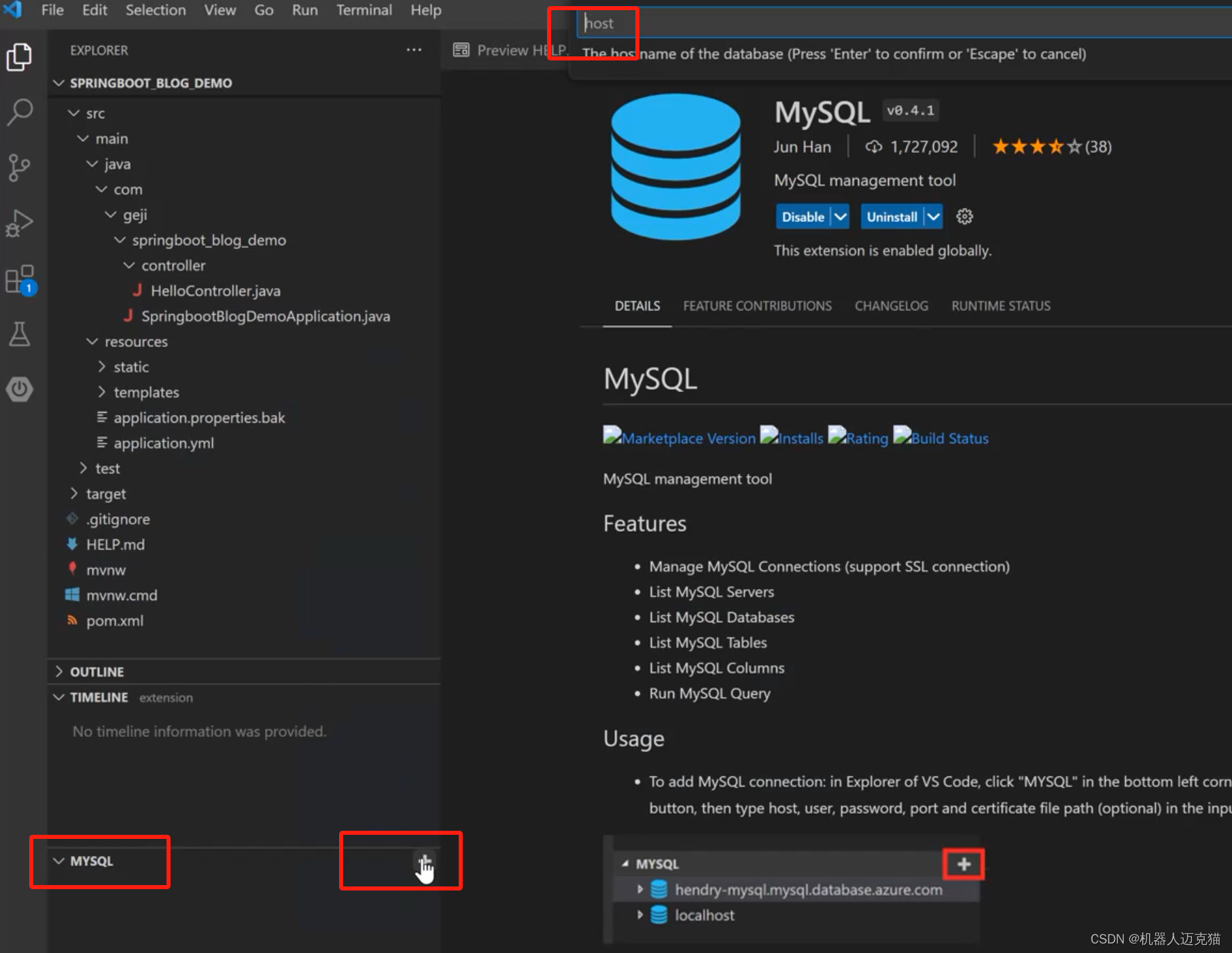Image resolution: width=1232 pixels, height=953 pixels.
Task: Click the add MySQL connection plus button
Action: [x=424, y=861]
